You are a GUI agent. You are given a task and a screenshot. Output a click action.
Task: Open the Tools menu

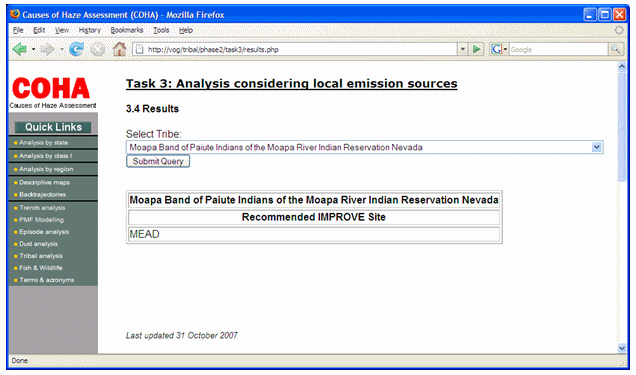[161, 30]
